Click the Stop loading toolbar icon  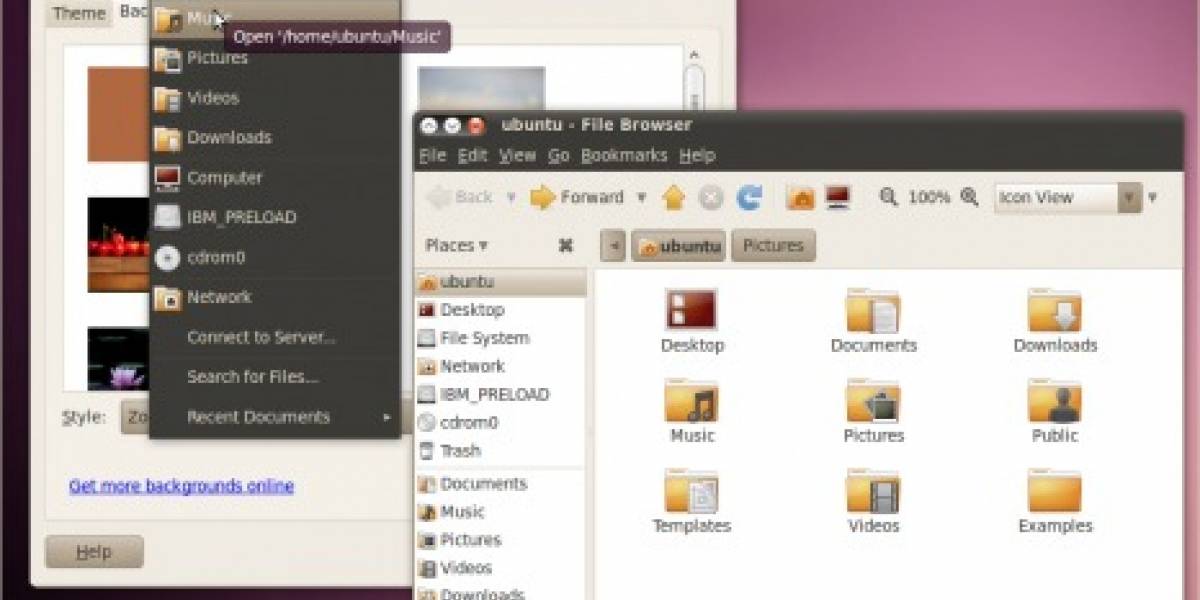tap(711, 198)
